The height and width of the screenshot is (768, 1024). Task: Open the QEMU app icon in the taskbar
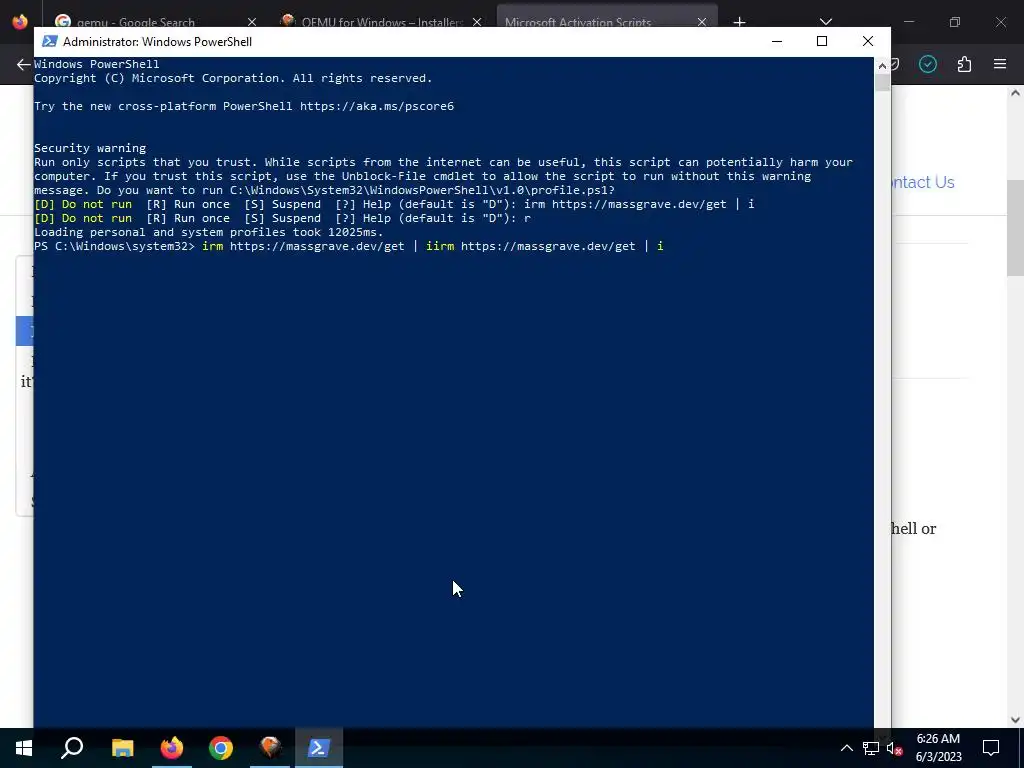click(270, 748)
